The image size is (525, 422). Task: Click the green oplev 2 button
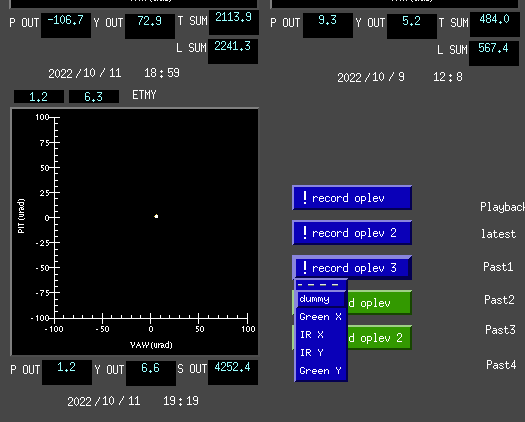379,338
